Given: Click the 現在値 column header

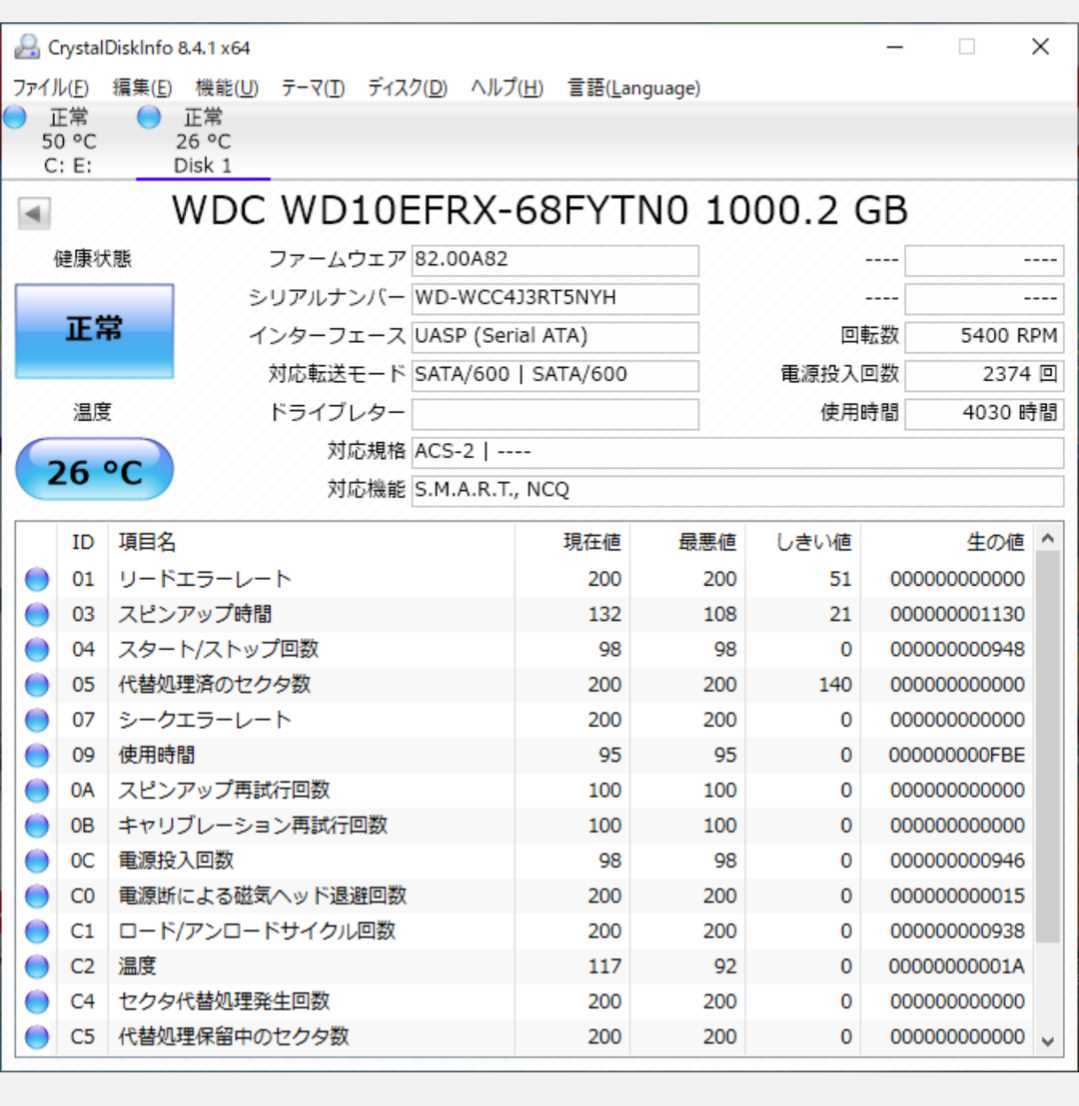Looking at the screenshot, I should [x=572, y=542].
